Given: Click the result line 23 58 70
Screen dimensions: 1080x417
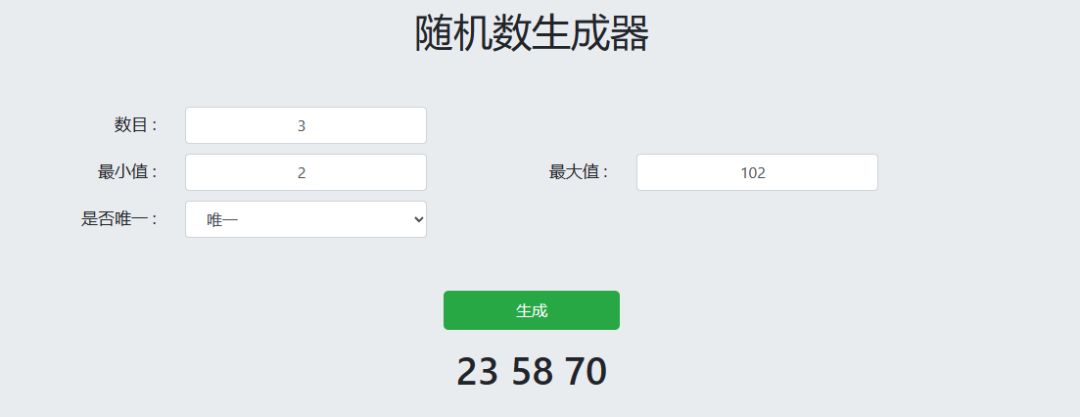Looking at the screenshot, I should point(532,372).
